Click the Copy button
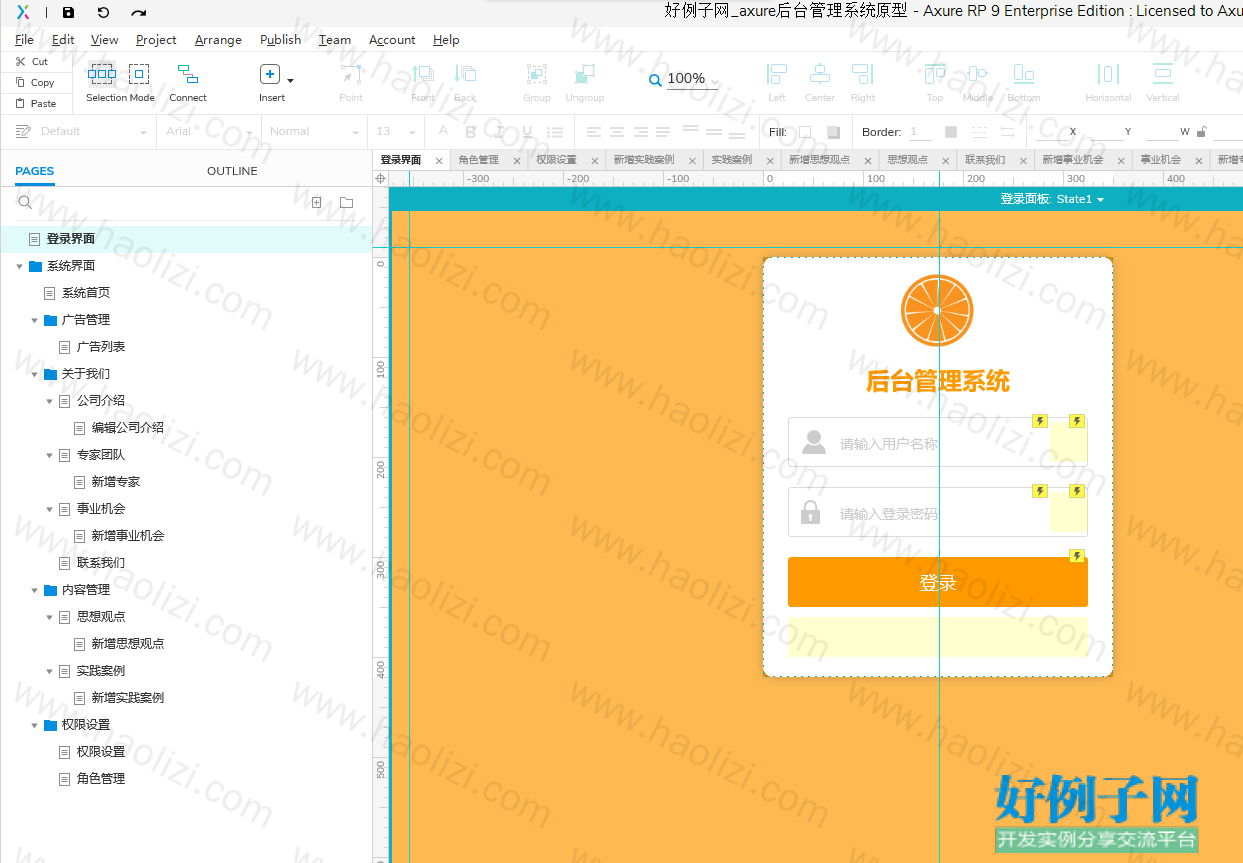 35,83
